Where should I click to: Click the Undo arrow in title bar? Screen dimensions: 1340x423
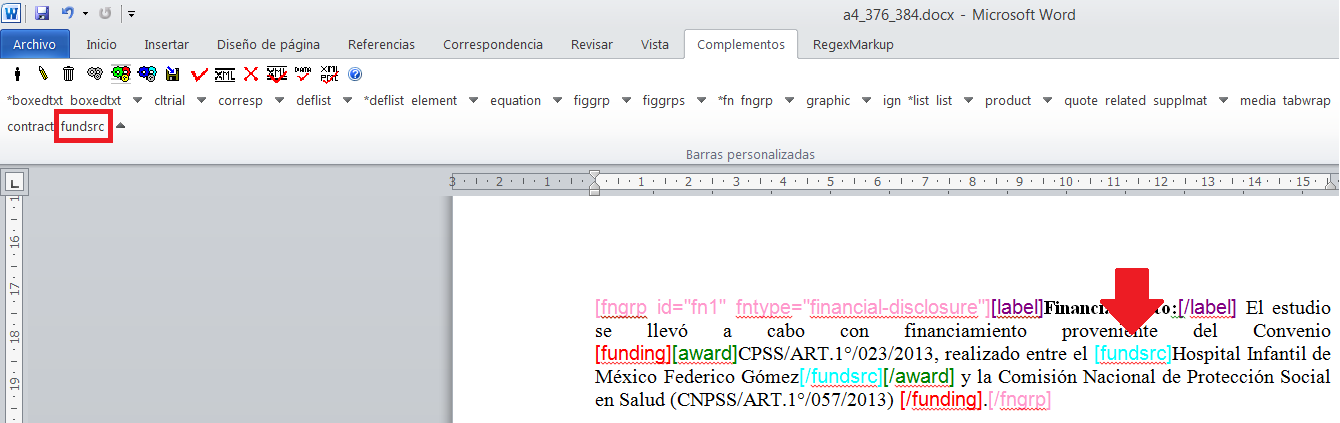pos(67,14)
